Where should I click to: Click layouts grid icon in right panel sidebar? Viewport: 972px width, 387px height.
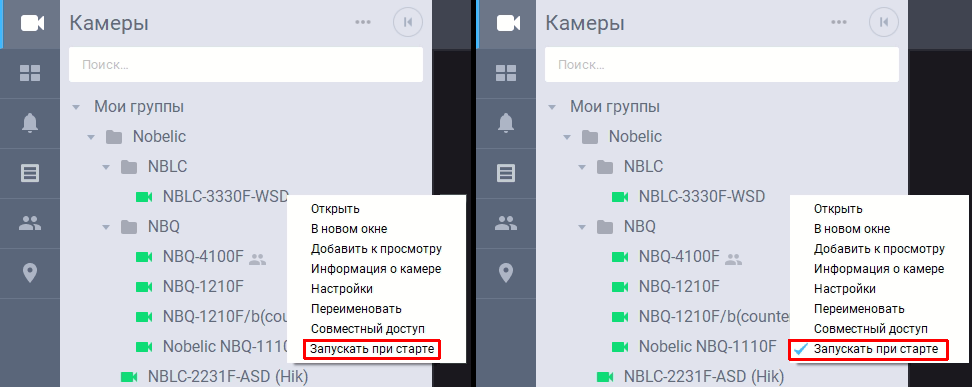[x=506, y=73]
